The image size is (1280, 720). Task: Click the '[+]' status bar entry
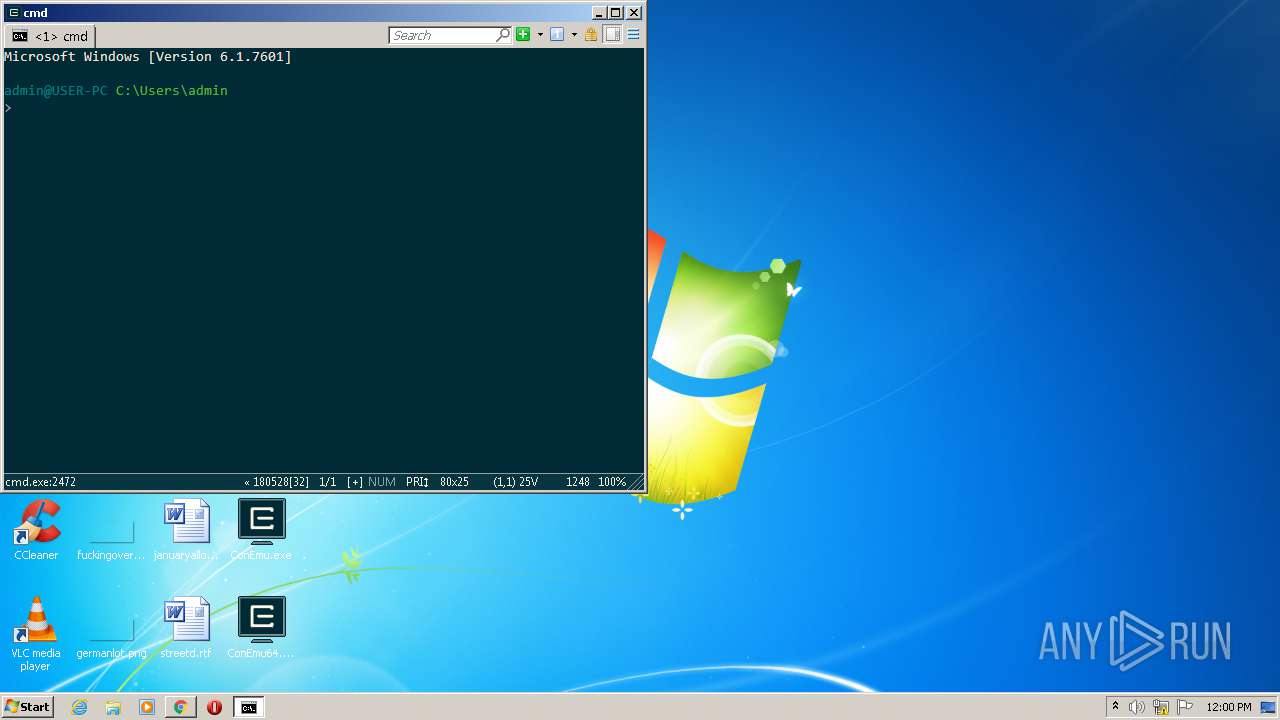(355, 482)
